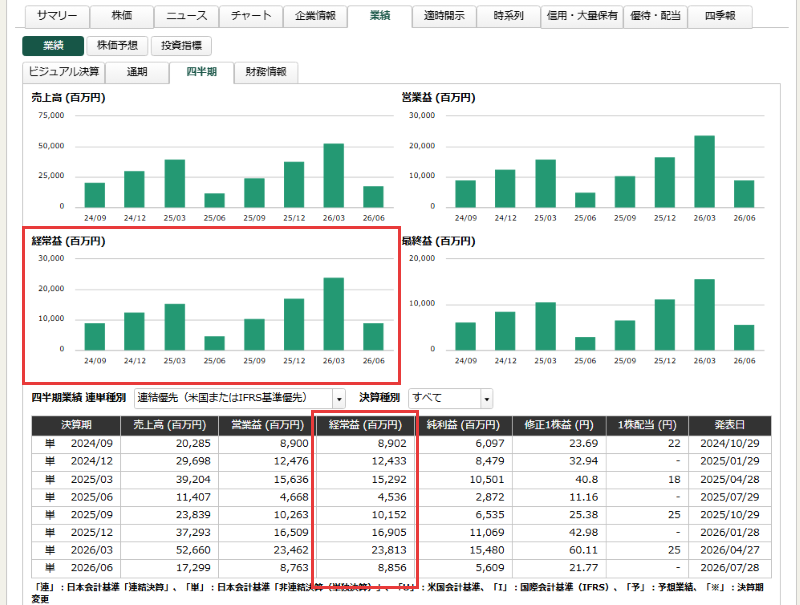Click the 経常益 (百万円) column header
The width and height of the screenshot is (800, 605).
click(x=365, y=425)
